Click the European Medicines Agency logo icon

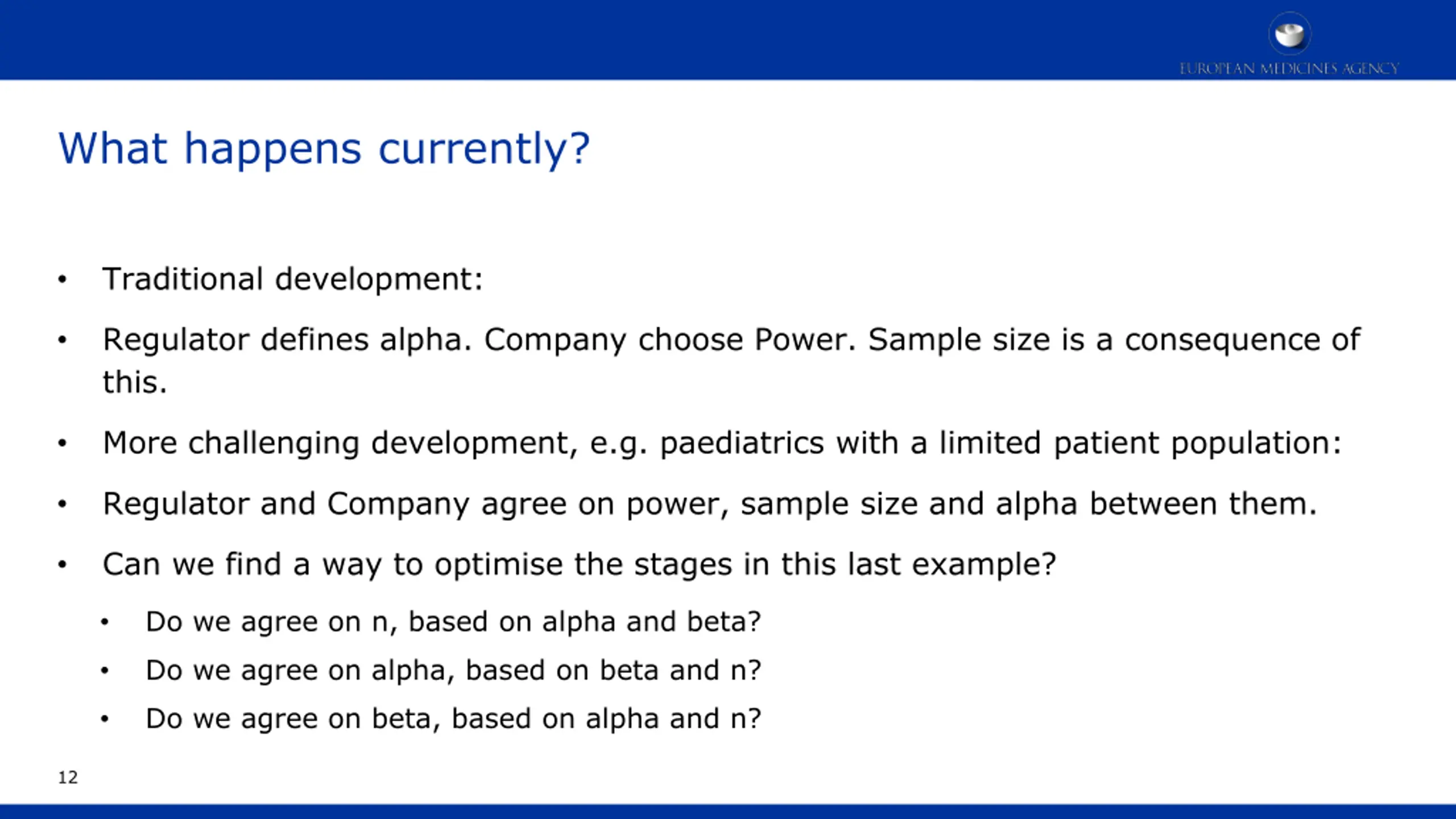point(1289,34)
